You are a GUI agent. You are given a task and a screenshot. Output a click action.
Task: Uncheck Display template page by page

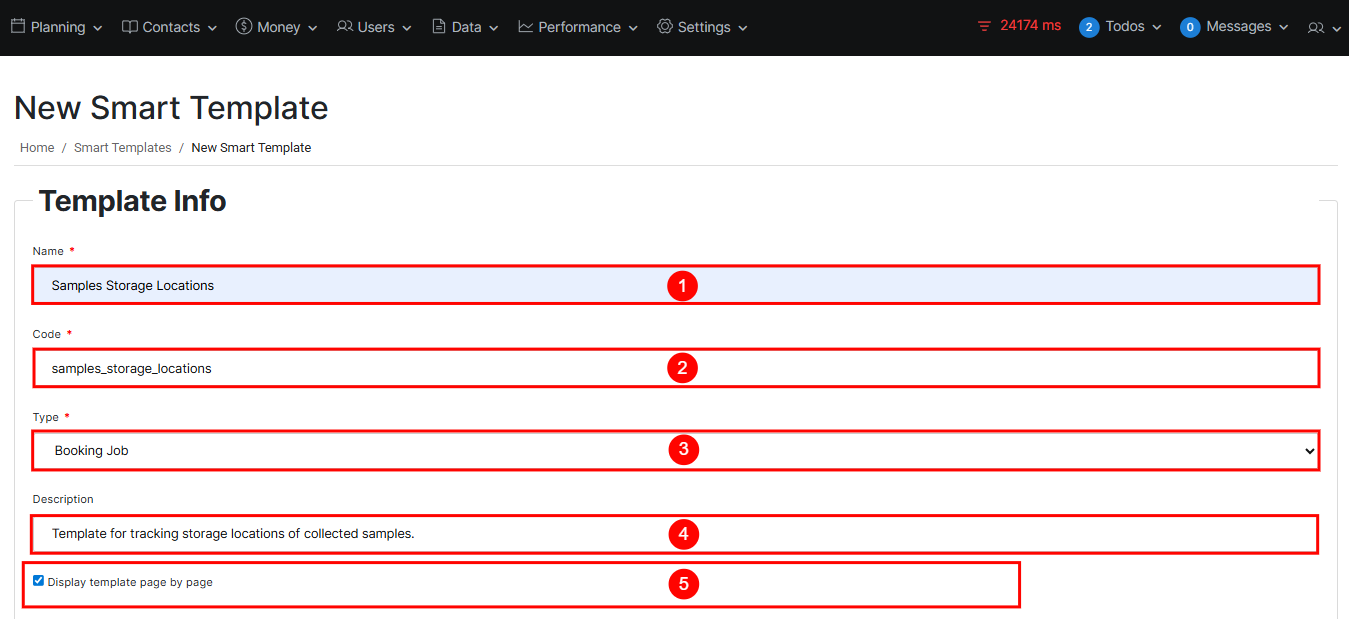point(39,581)
